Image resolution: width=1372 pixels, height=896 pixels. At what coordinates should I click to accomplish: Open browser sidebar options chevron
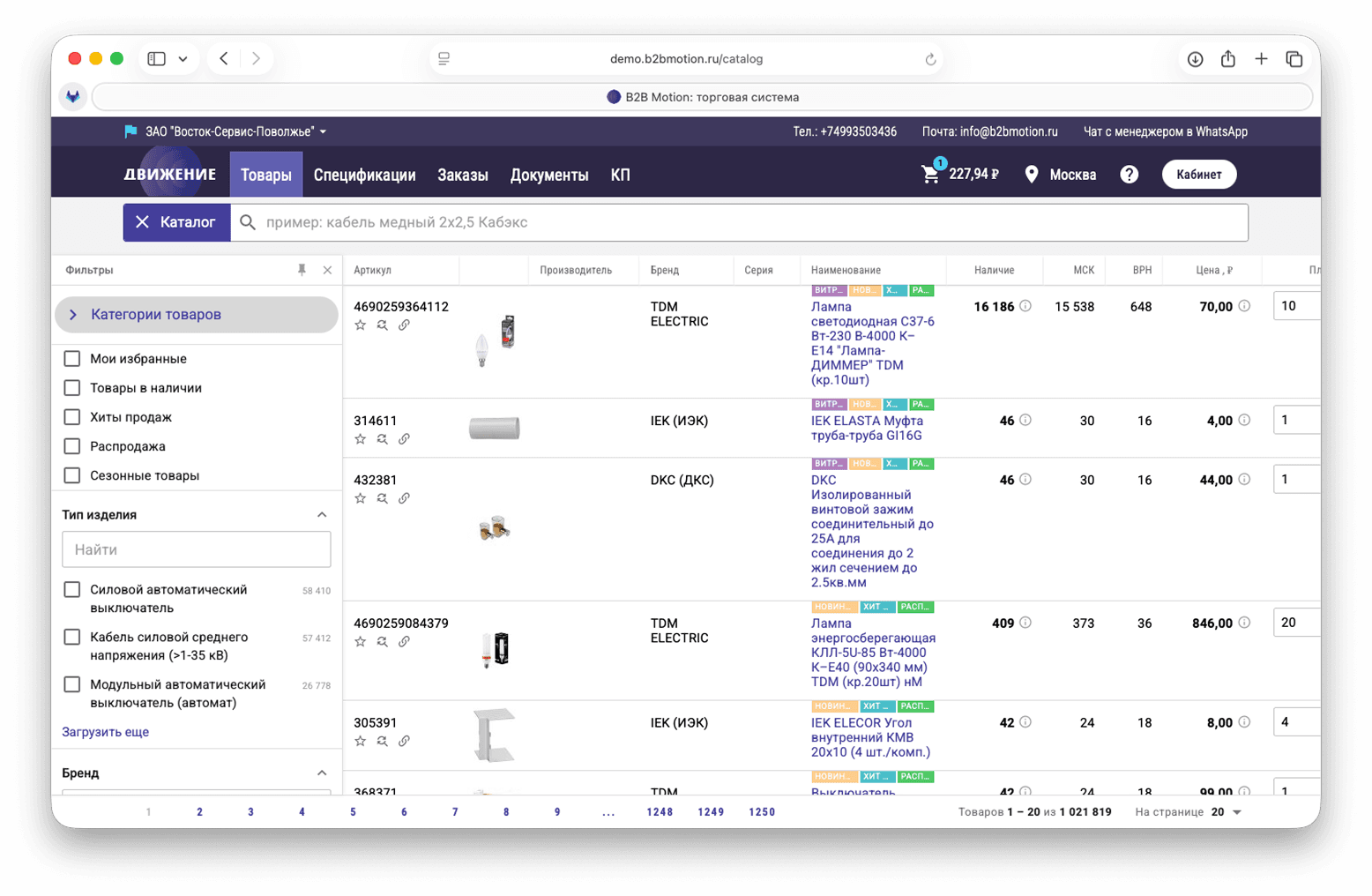point(183,59)
